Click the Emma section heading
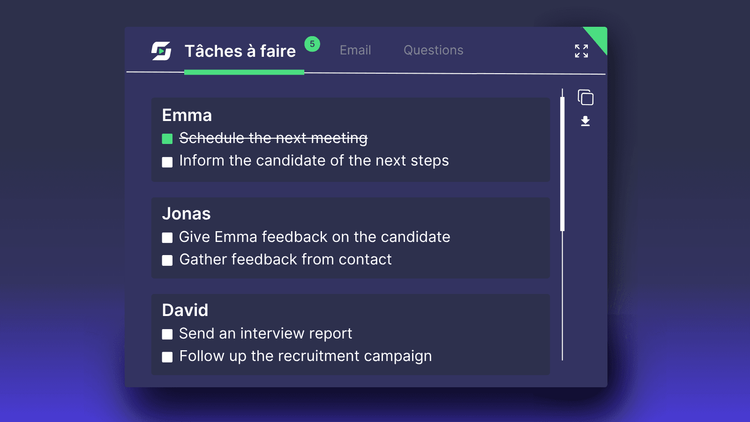Image resolution: width=750 pixels, height=422 pixels. [x=187, y=116]
